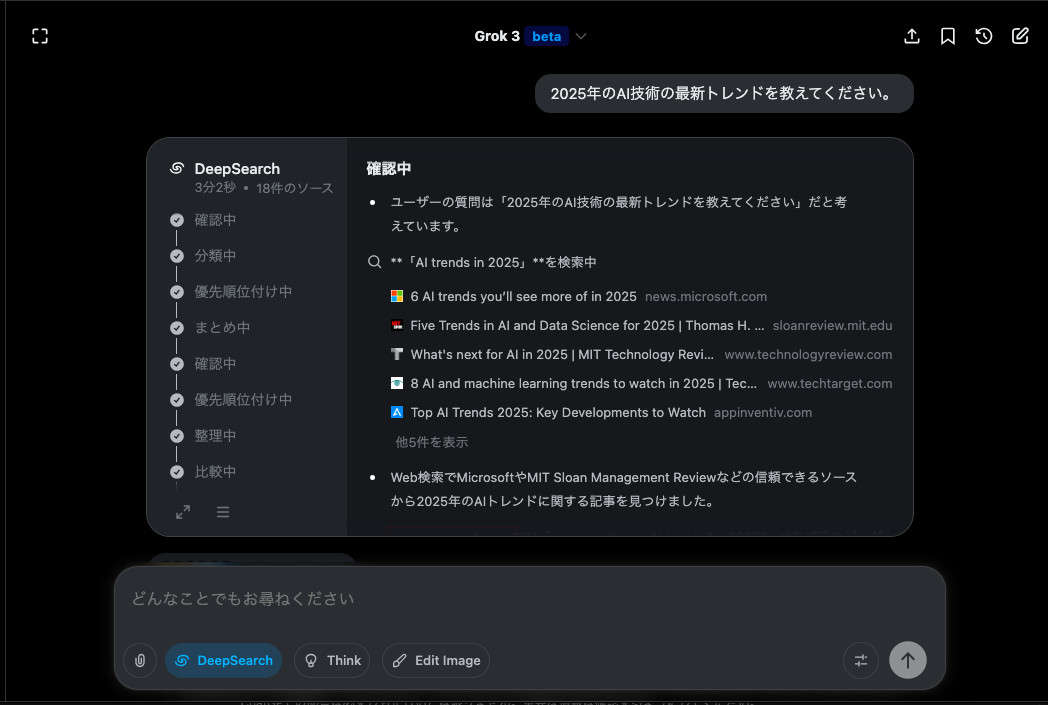Click the send arrow button
Screen dimensions: 1048x705
coord(908,660)
